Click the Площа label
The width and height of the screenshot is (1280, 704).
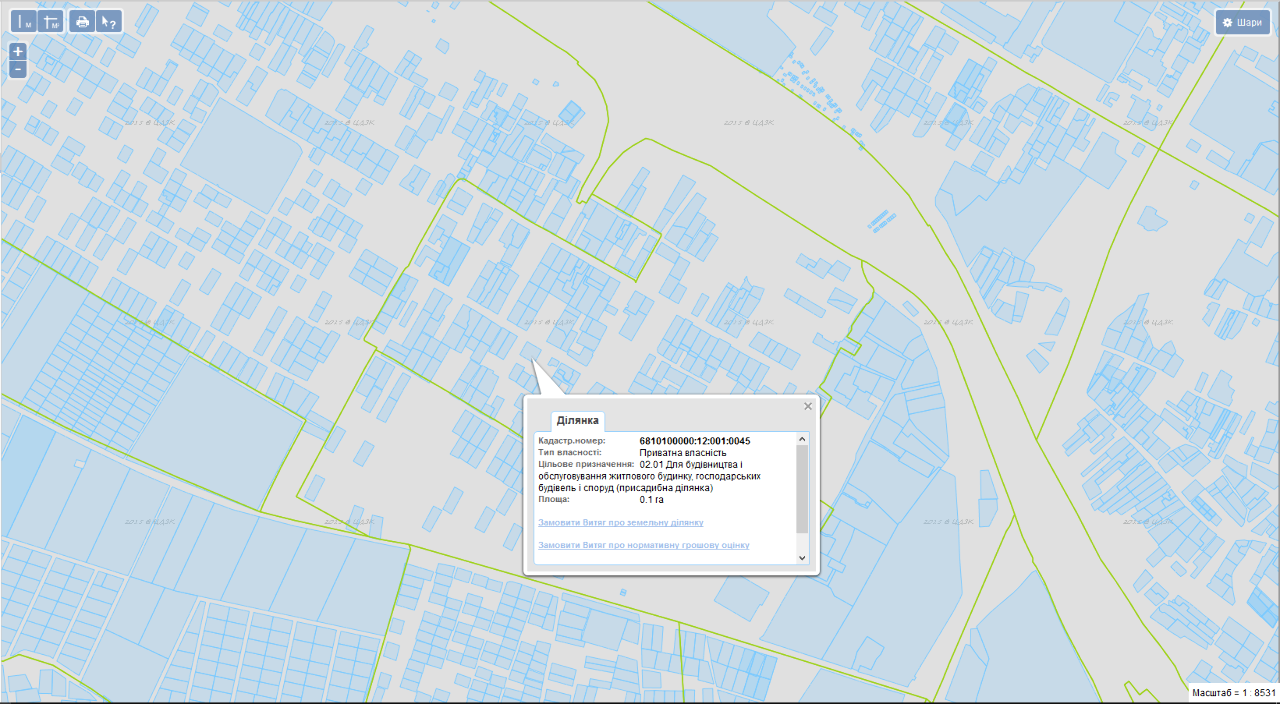[554, 499]
